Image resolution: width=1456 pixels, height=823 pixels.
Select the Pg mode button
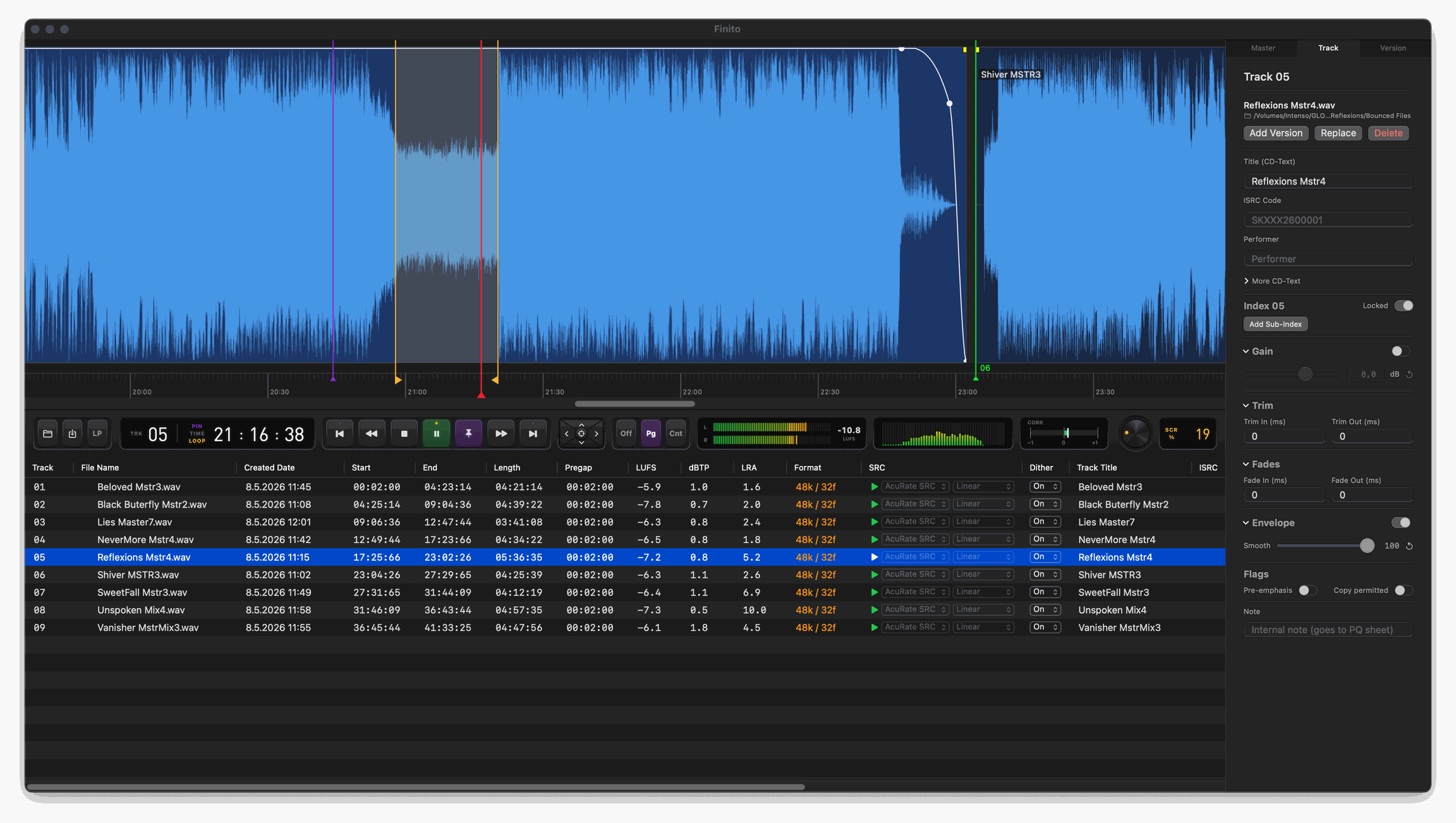[x=651, y=434]
